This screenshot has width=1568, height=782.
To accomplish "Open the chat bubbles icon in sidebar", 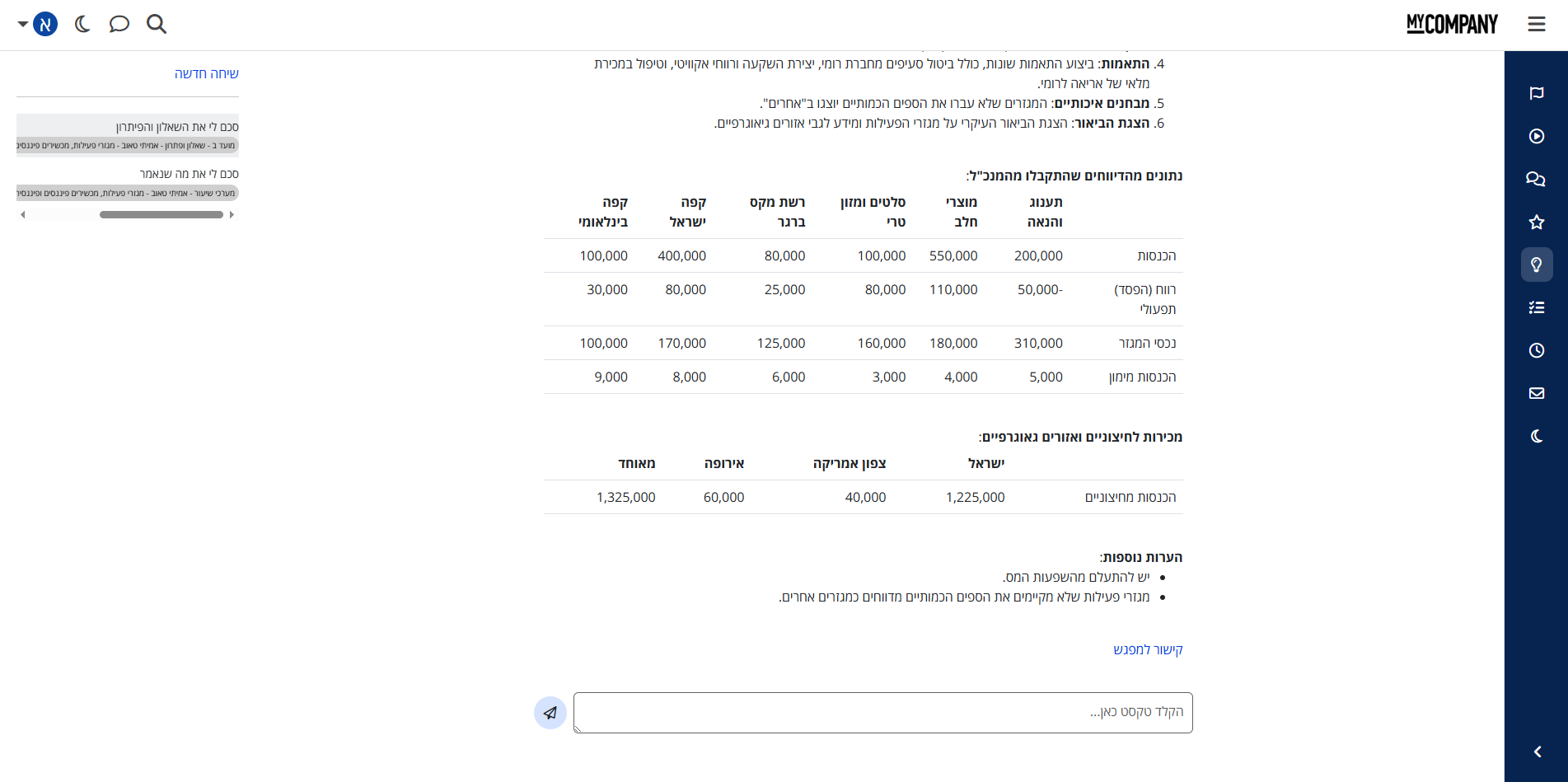I will 1536,179.
